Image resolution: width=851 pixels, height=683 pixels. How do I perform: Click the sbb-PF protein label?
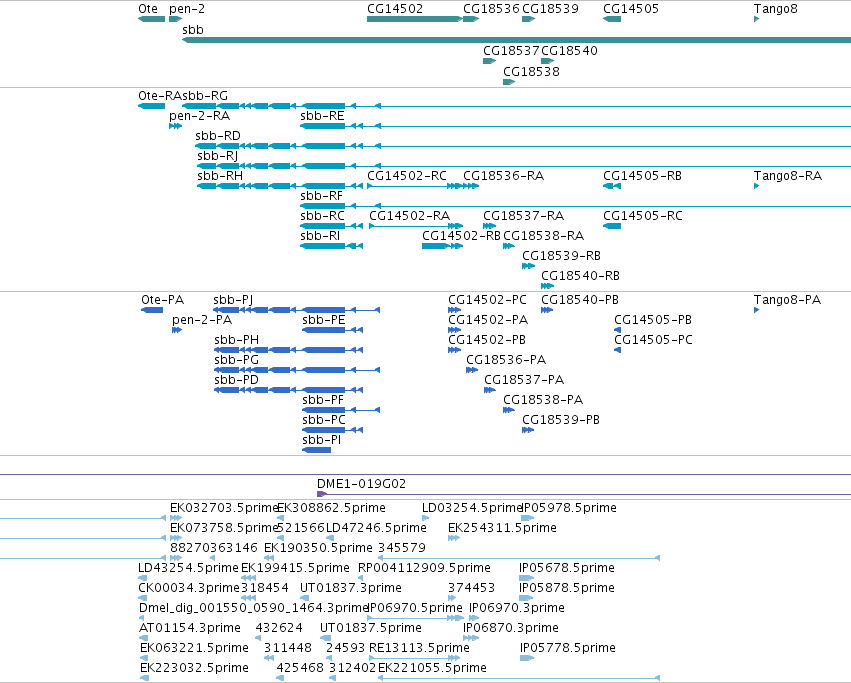coord(323,401)
